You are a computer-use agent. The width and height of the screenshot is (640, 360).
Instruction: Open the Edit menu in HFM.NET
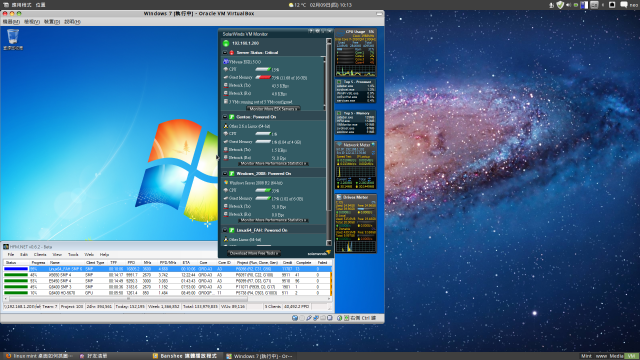tap(24, 255)
